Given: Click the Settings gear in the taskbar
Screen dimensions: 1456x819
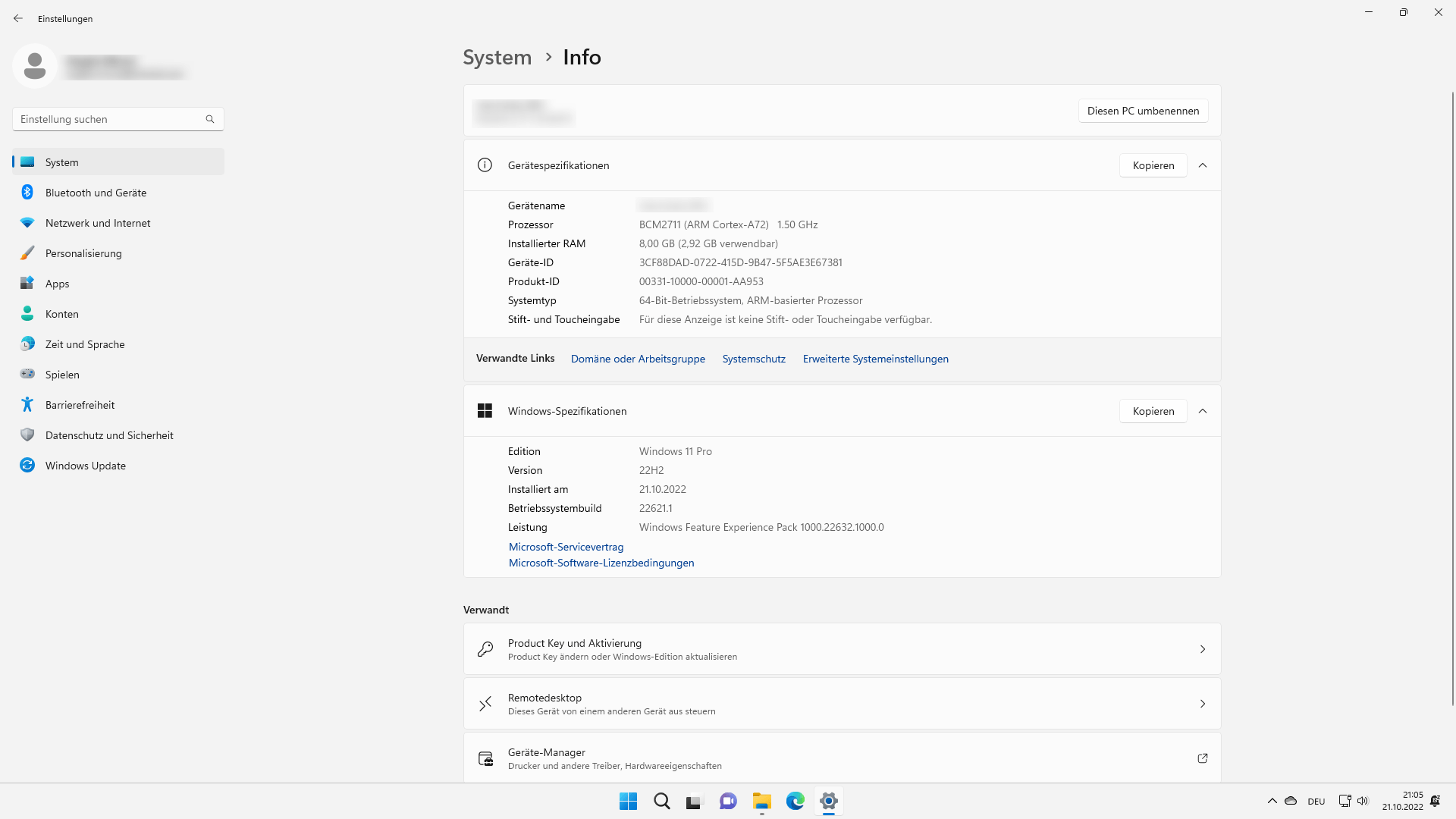Looking at the screenshot, I should [828, 801].
